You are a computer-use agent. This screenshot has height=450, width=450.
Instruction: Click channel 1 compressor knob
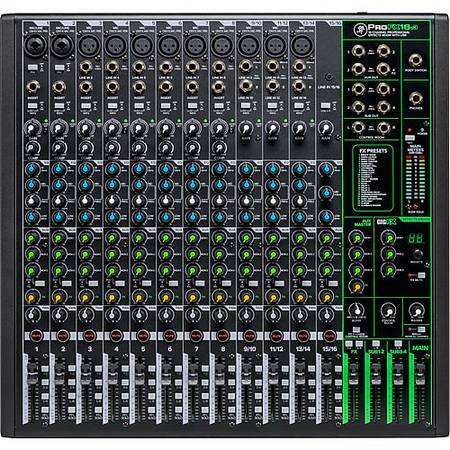click(32, 148)
